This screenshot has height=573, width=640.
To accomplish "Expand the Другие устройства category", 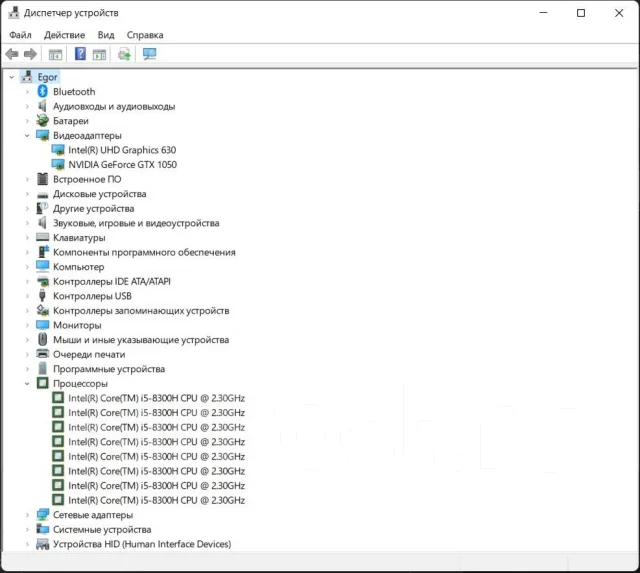I will [27, 209].
